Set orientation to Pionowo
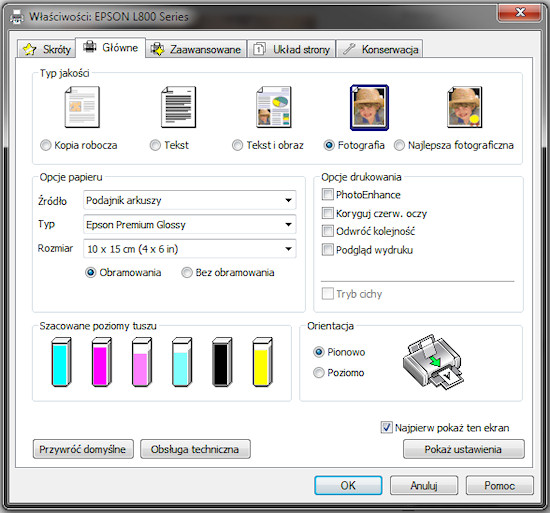This screenshot has height=513, width=550. [x=318, y=352]
